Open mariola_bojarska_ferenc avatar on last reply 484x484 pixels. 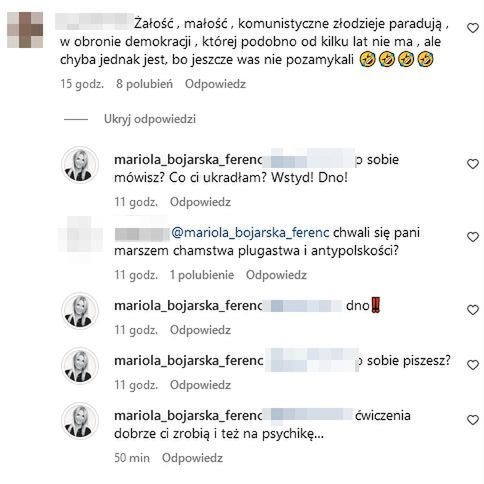80,421
